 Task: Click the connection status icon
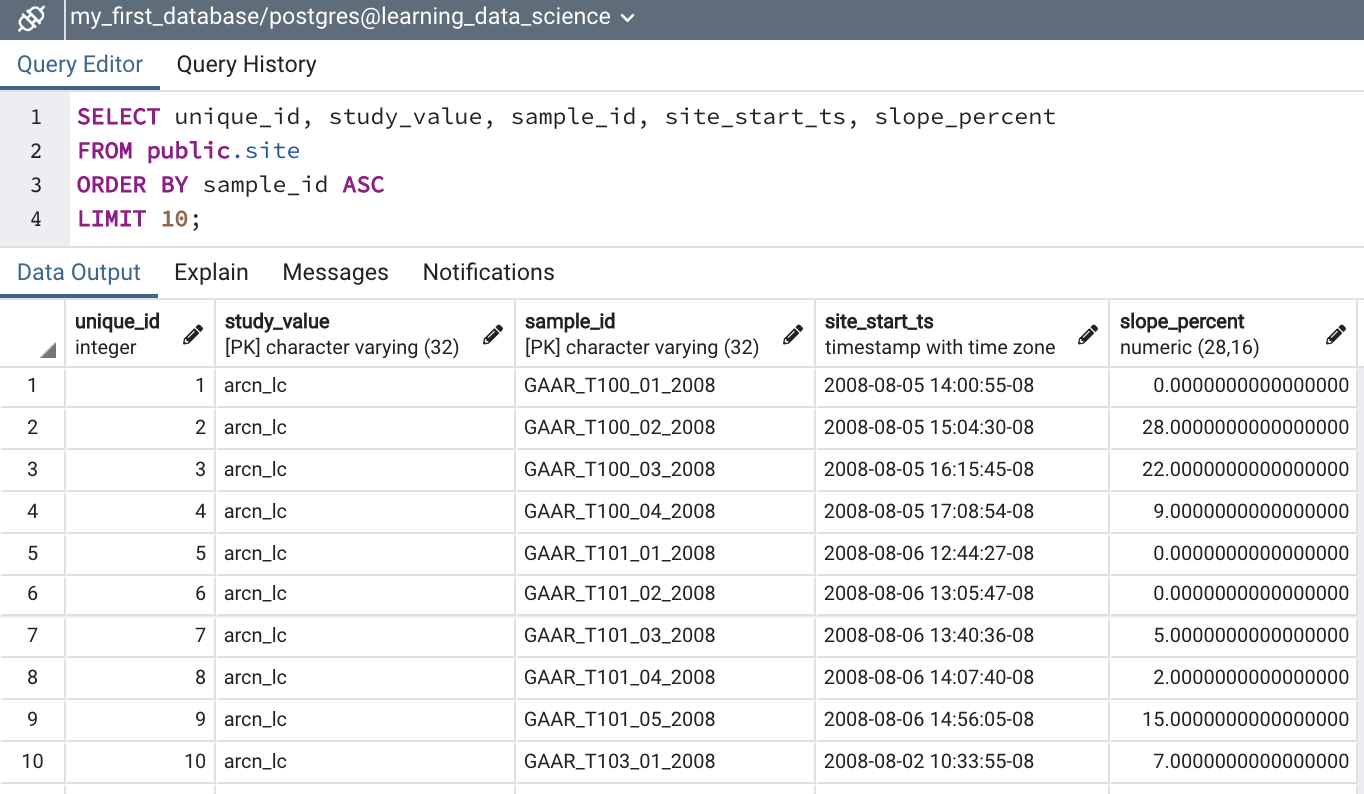point(32,18)
